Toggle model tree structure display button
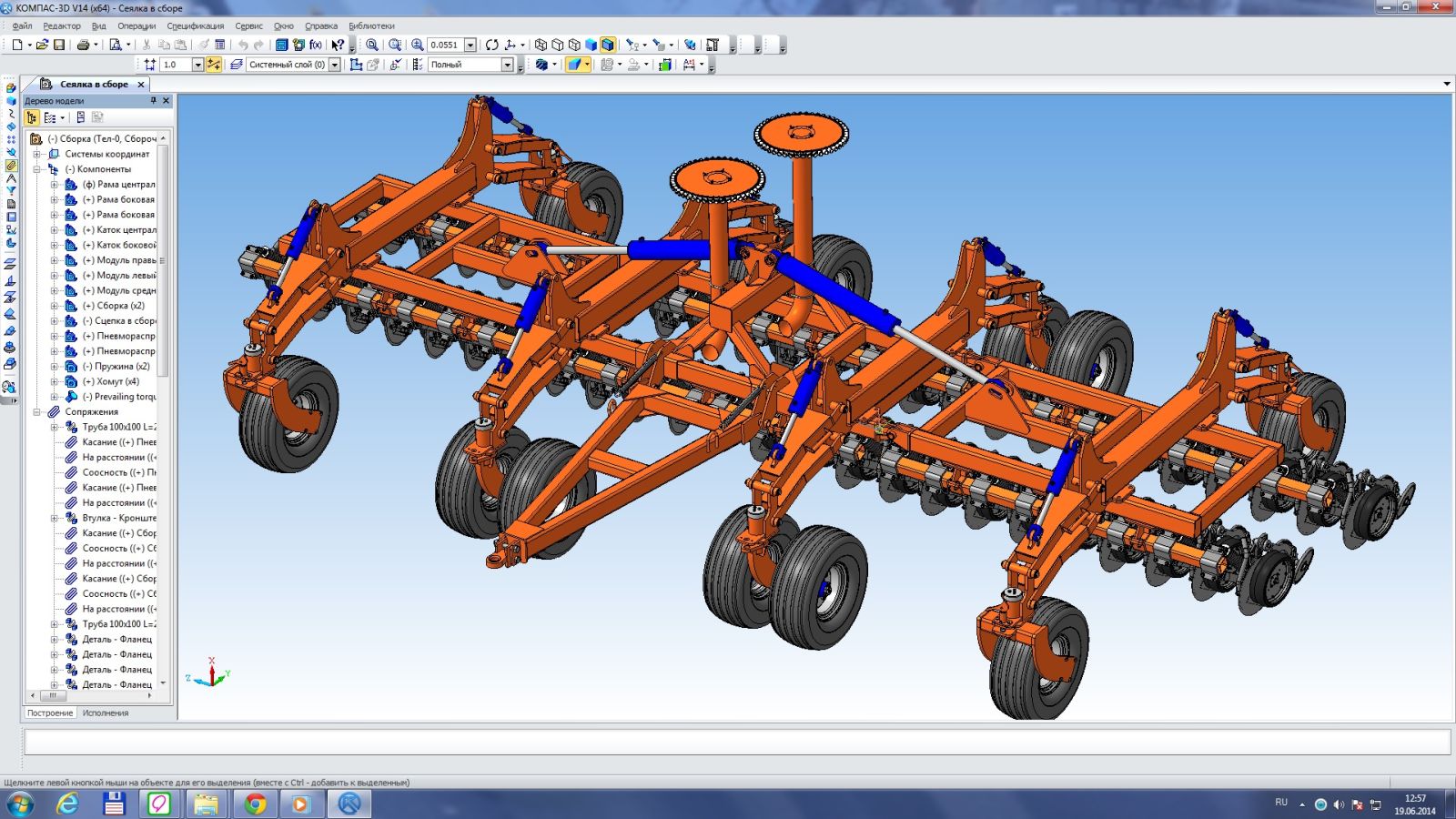The width and height of the screenshot is (1456, 819). click(32, 117)
